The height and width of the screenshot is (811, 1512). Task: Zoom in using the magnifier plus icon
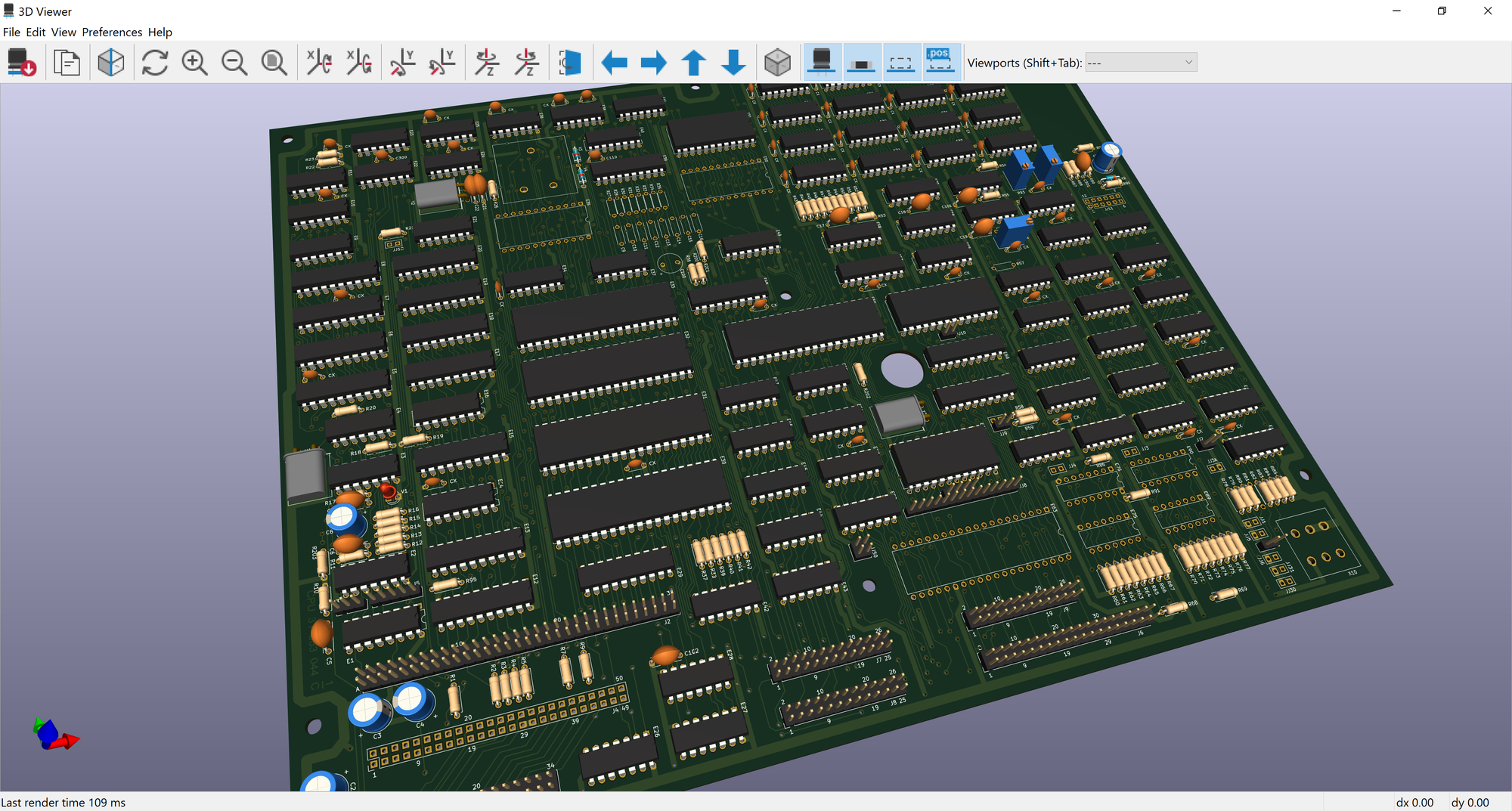pyautogui.click(x=194, y=63)
